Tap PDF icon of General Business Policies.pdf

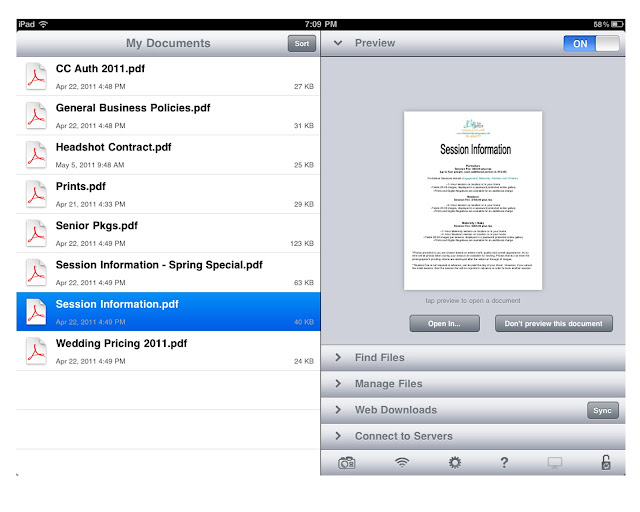click(36, 116)
